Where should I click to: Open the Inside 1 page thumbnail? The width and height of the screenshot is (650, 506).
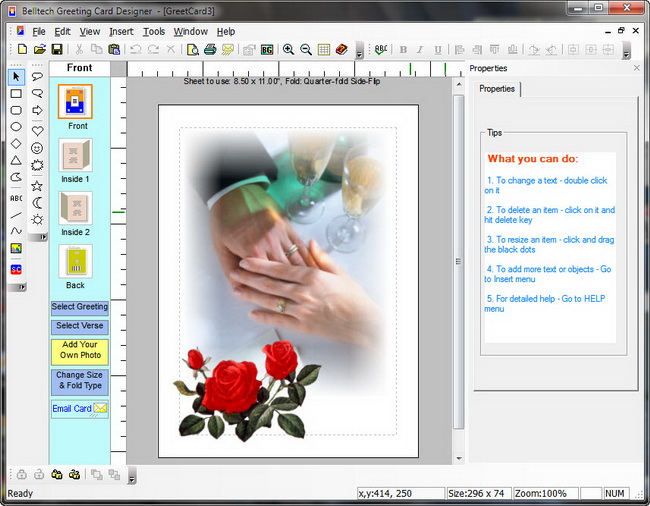click(75, 161)
